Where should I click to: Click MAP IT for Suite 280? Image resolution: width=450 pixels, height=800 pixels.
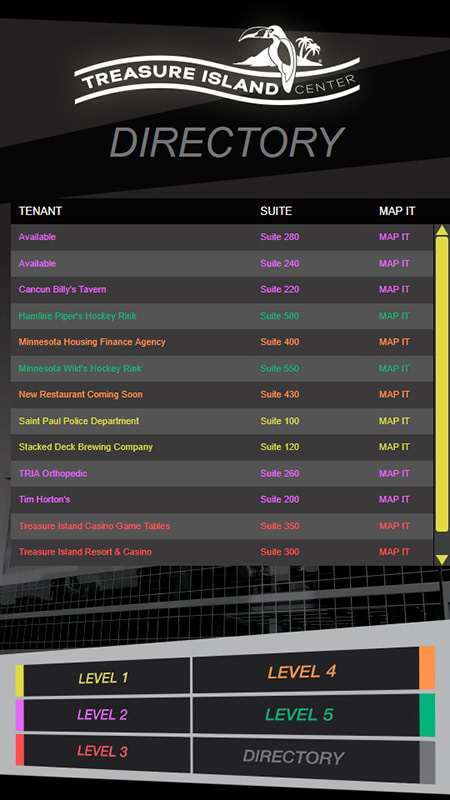click(394, 237)
